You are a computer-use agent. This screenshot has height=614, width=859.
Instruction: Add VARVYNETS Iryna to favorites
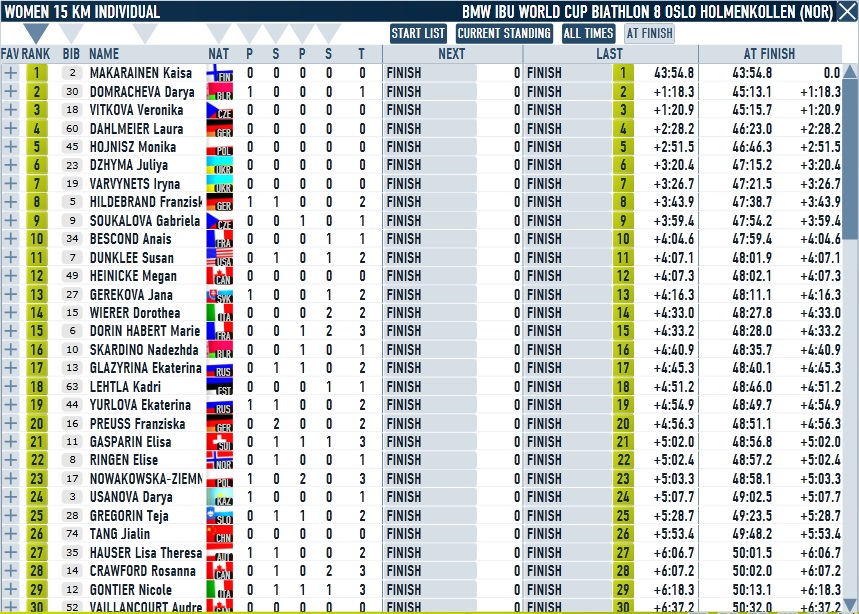(x=11, y=183)
